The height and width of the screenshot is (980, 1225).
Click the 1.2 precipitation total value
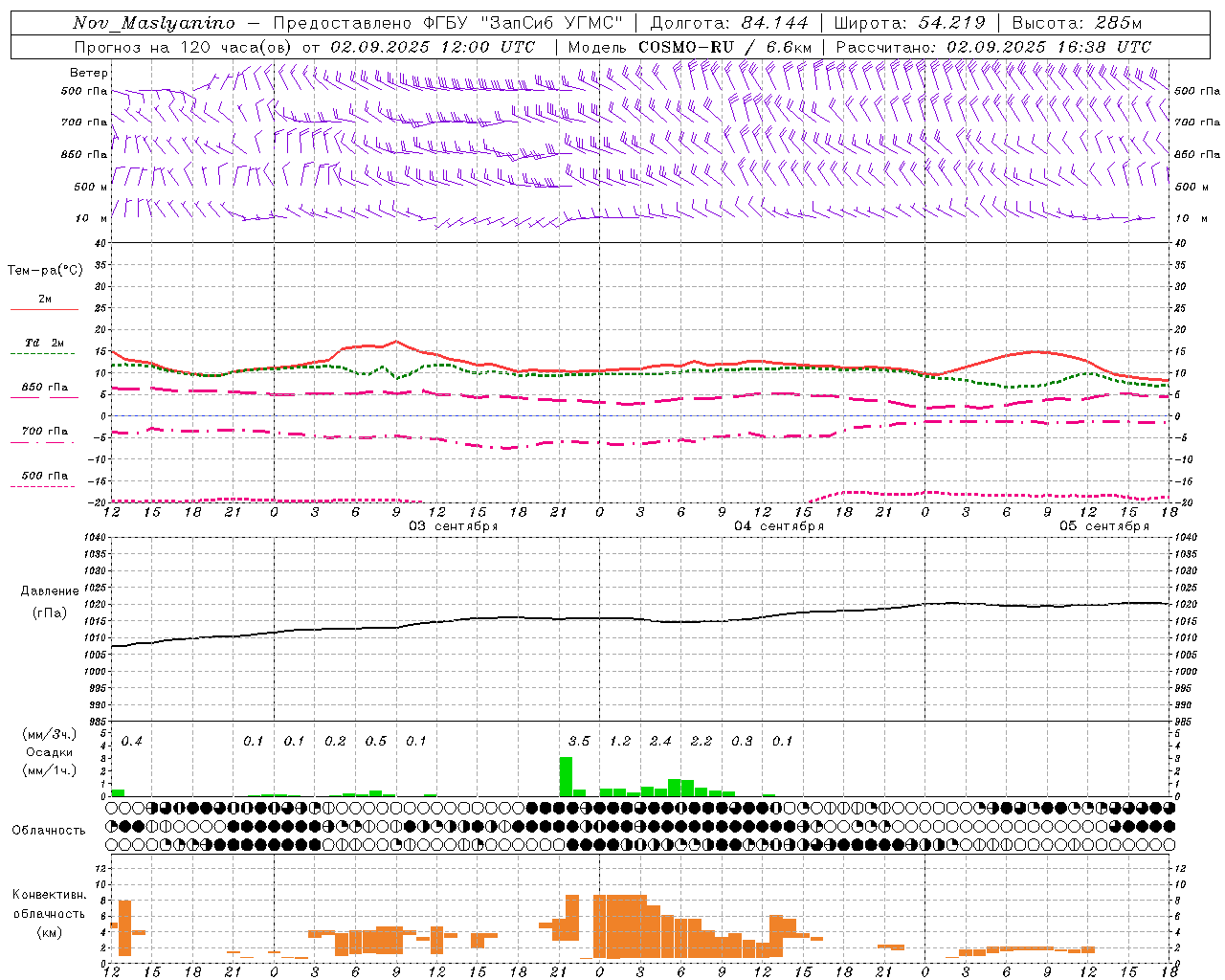pyautogui.click(x=619, y=742)
